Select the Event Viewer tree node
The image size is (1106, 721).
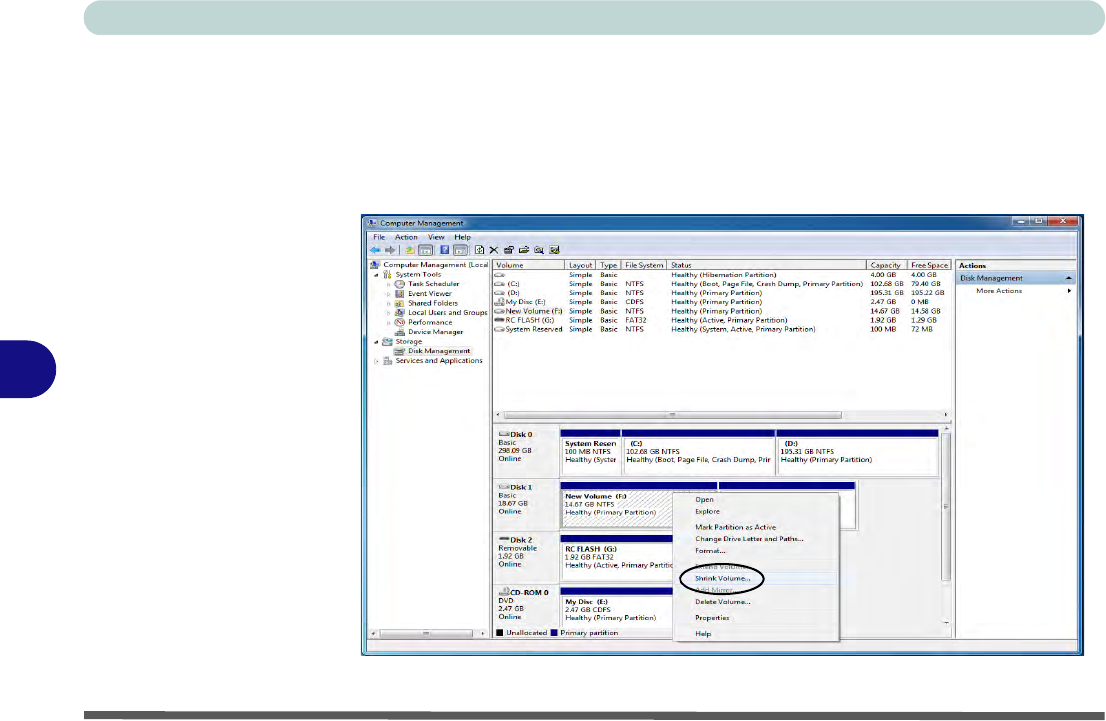coord(431,293)
